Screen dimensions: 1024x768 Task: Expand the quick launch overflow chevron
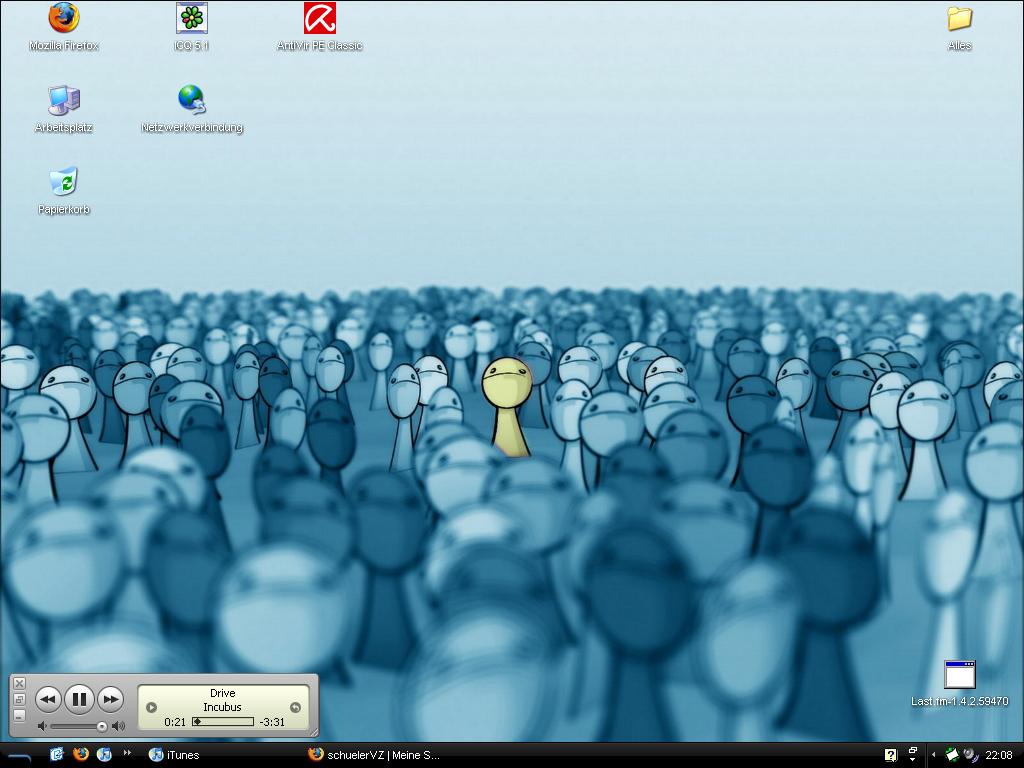[x=127, y=752]
